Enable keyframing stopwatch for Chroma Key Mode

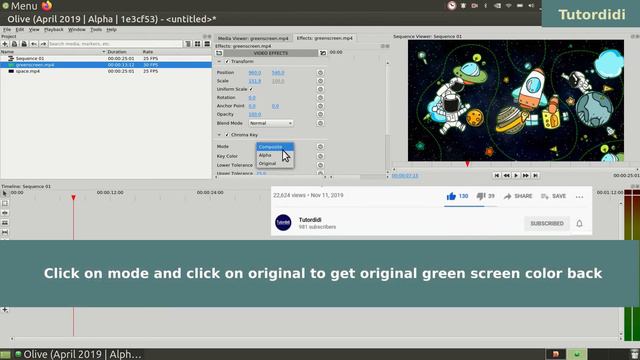[x=320, y=147]
